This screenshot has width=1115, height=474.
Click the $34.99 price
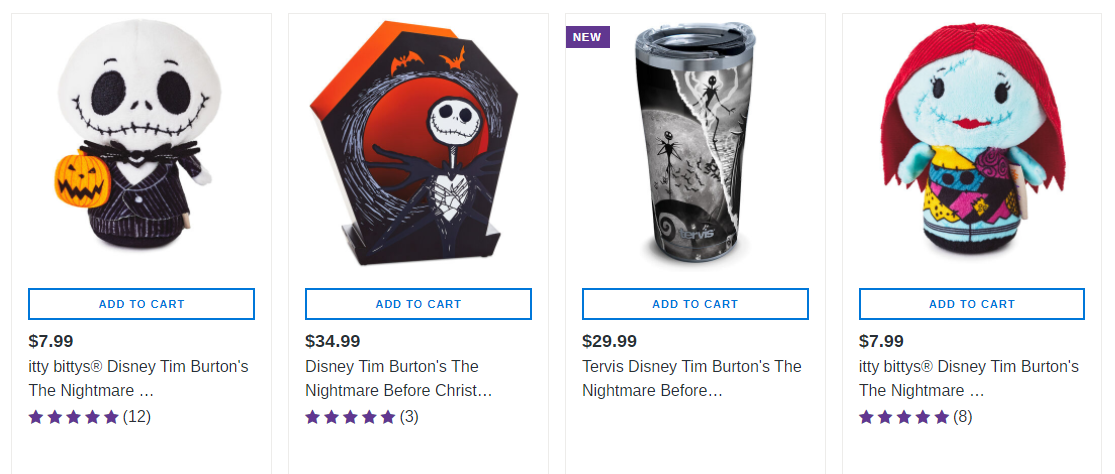click(x=332, y=341)
